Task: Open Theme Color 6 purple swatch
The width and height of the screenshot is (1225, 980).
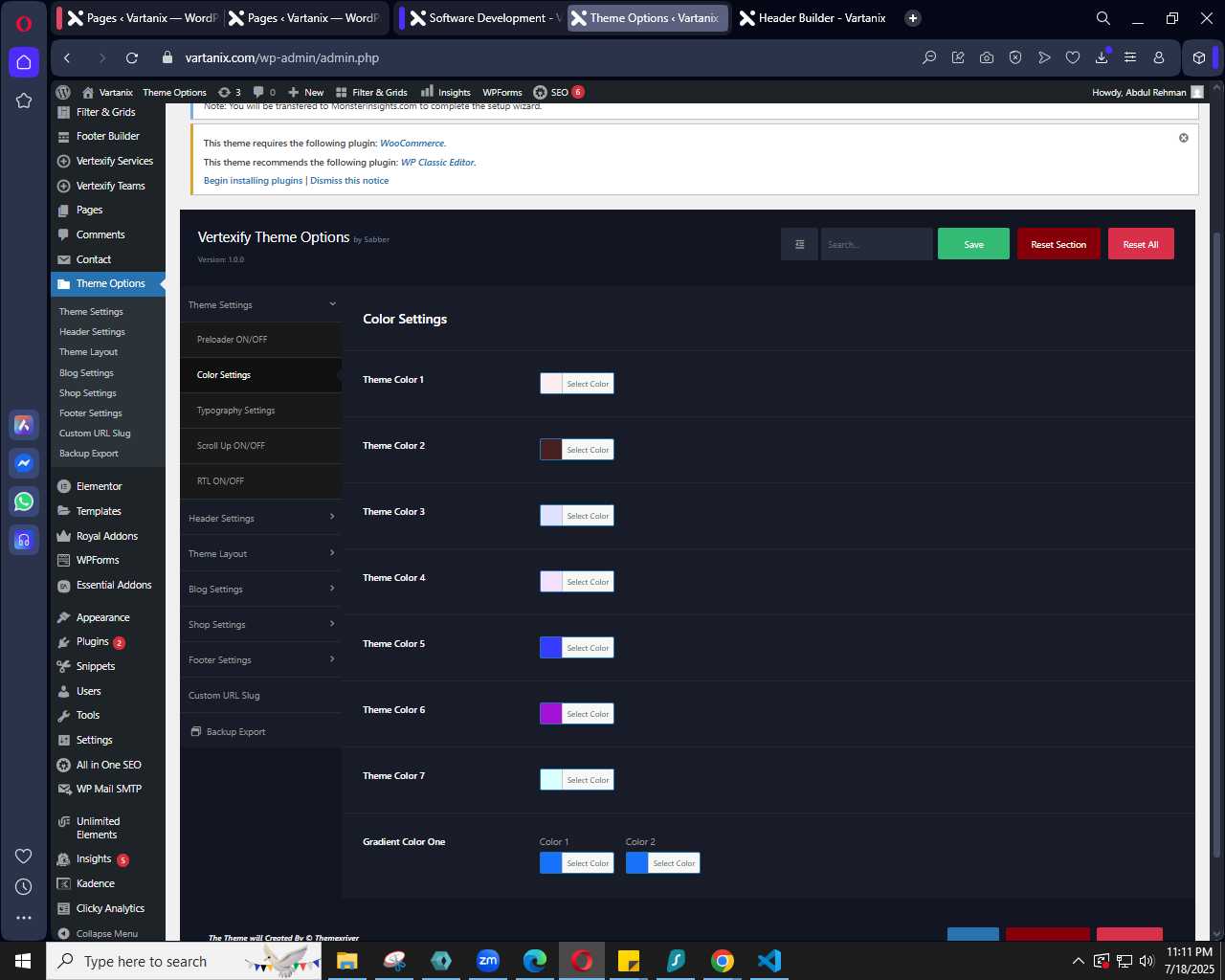Action: pyautogui.click(x=551, y=714)
